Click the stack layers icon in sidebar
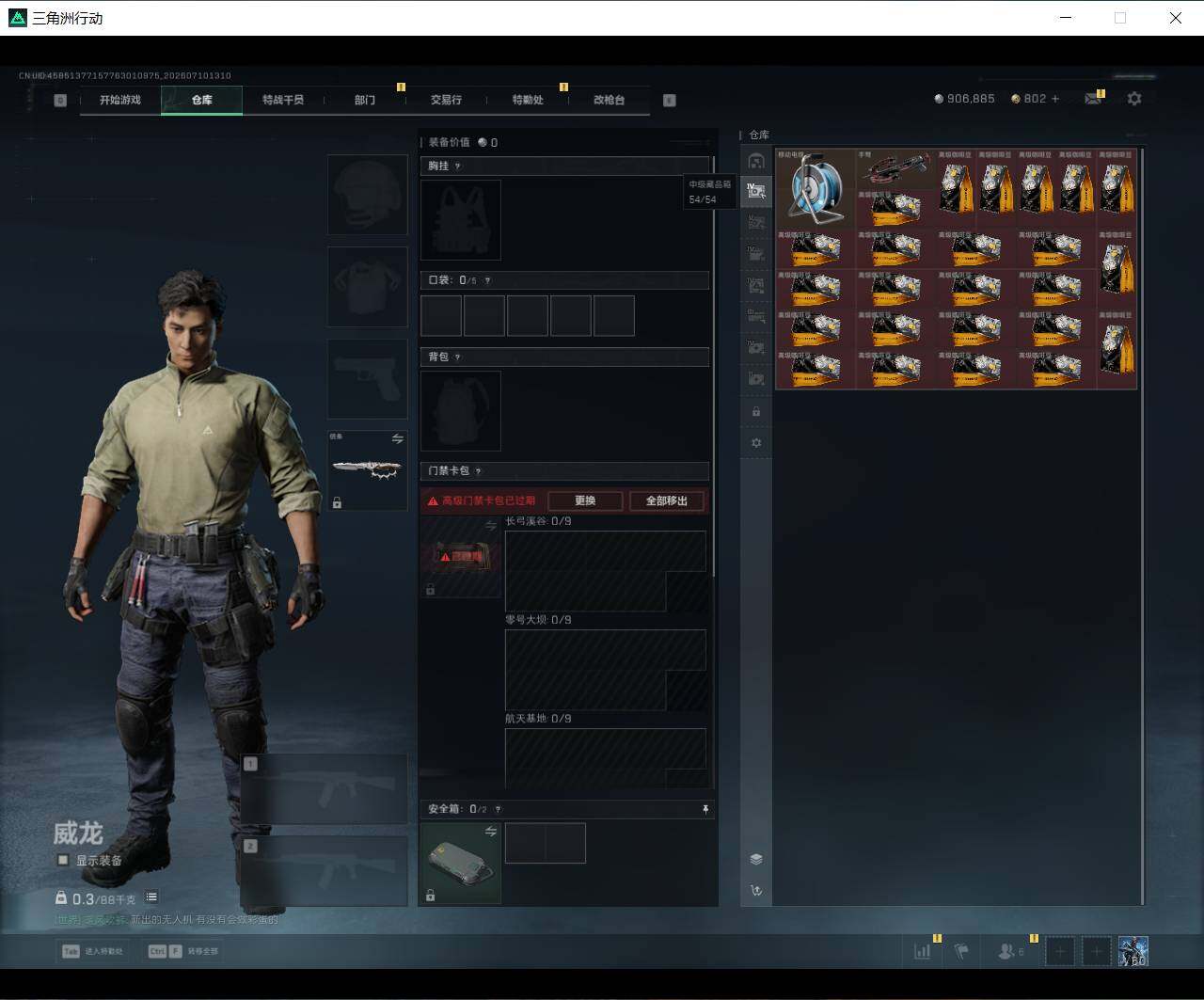Image resolution: width=1204 pixels, height=1000 pixels. pos(756,859)
